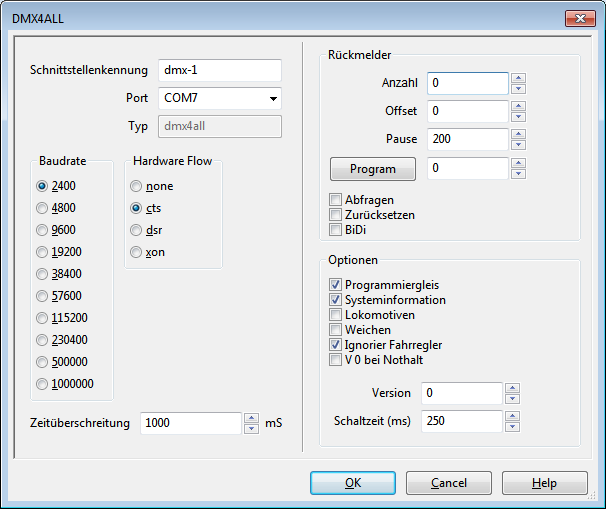Close the DMX4ALL dialog window
The image size is (606, 509).
coord(578,18)
